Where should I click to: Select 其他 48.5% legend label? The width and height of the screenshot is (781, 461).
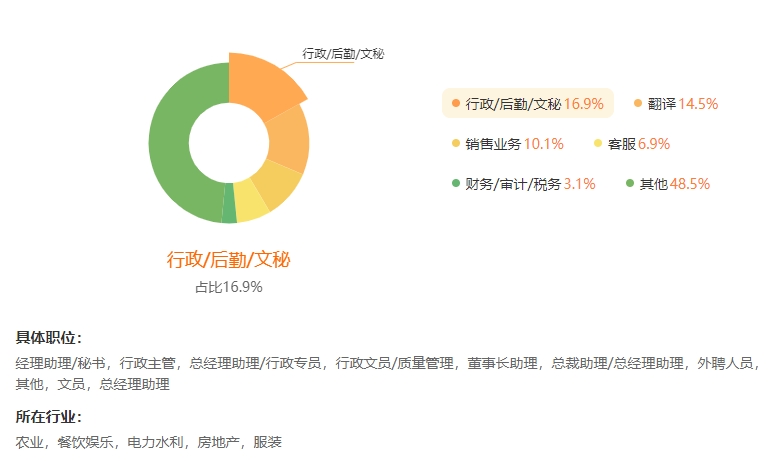click(x=667, y=184)
